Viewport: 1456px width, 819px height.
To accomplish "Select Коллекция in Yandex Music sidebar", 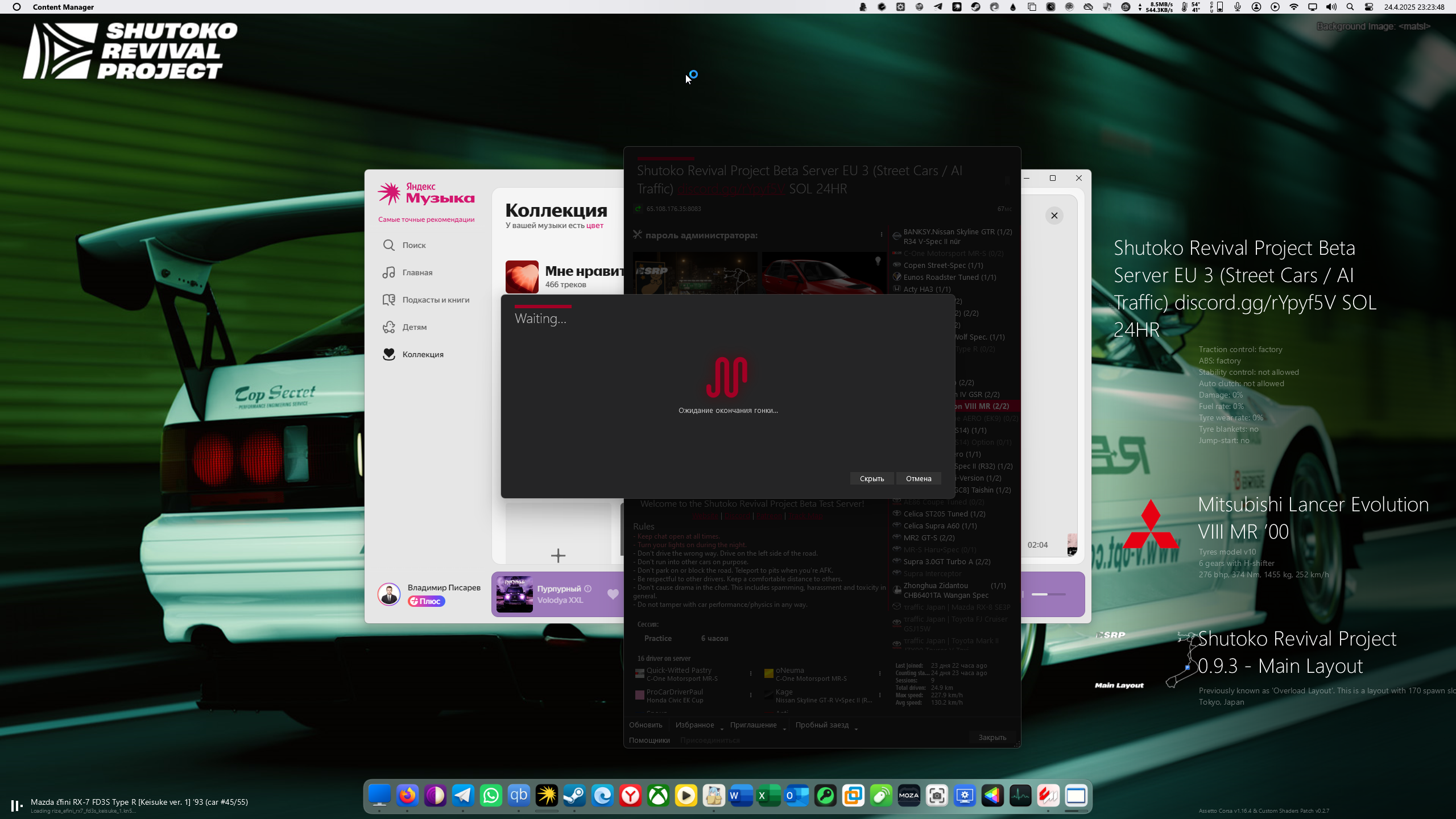I will click(x=413, y=354).
